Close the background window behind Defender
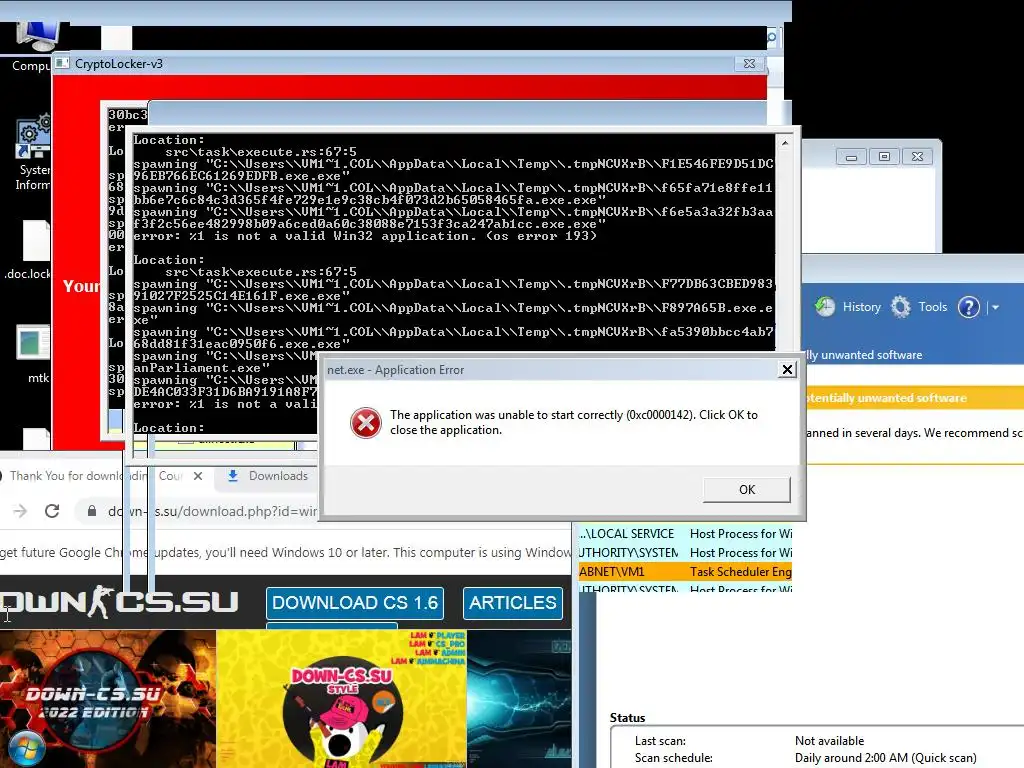Image resolution: width=1024 pixels, height=768 pixels. 918,157
